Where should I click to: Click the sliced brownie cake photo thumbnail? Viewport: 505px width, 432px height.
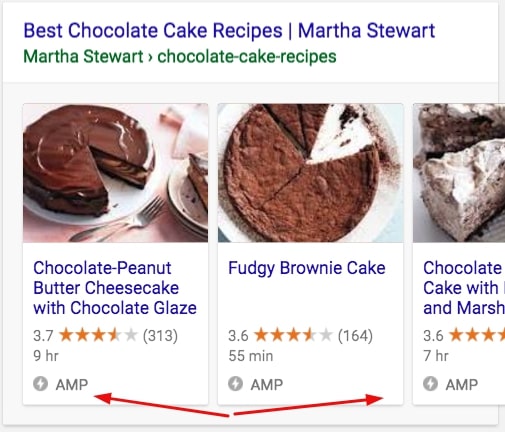click(x=310, y=173)
